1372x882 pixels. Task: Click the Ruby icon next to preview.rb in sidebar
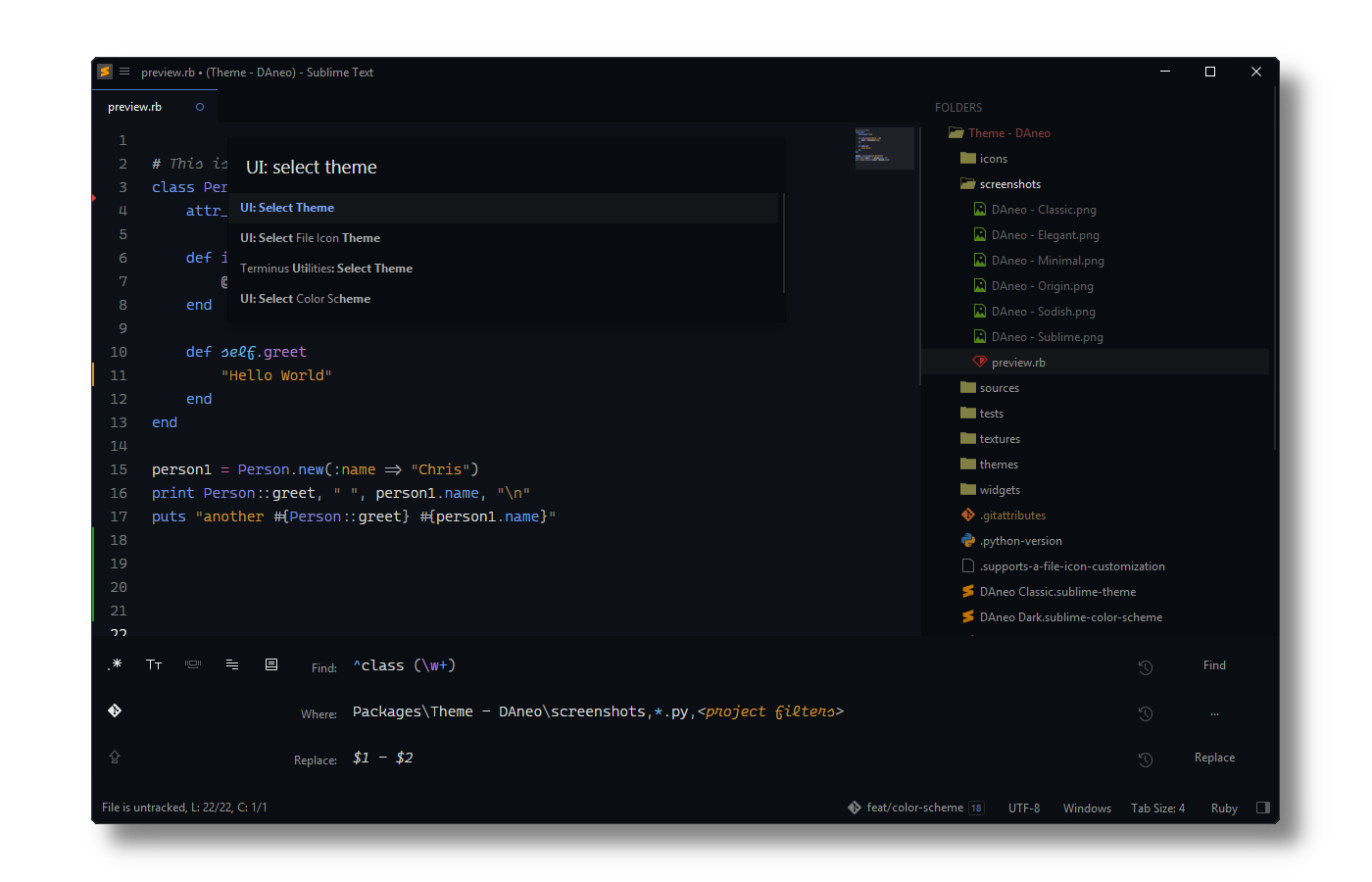(x=979, y=363)
